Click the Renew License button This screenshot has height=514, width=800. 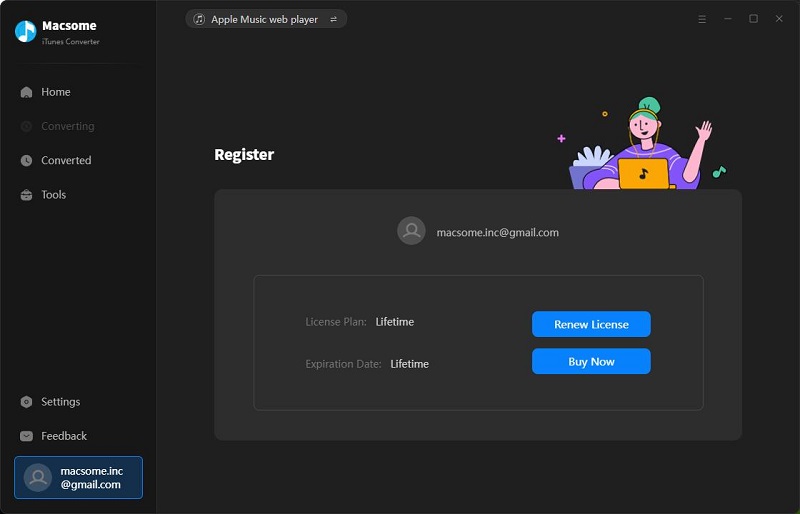[x=591, y=324]
